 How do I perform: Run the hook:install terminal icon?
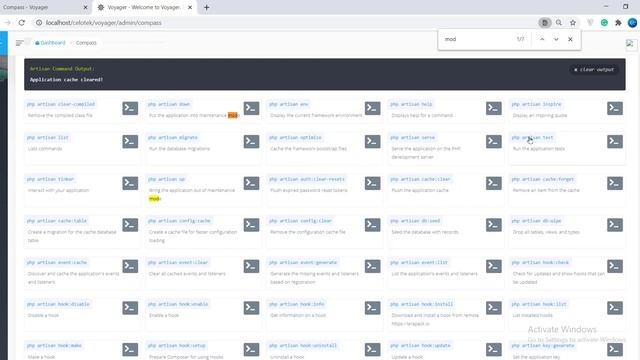tap(494, 308)
